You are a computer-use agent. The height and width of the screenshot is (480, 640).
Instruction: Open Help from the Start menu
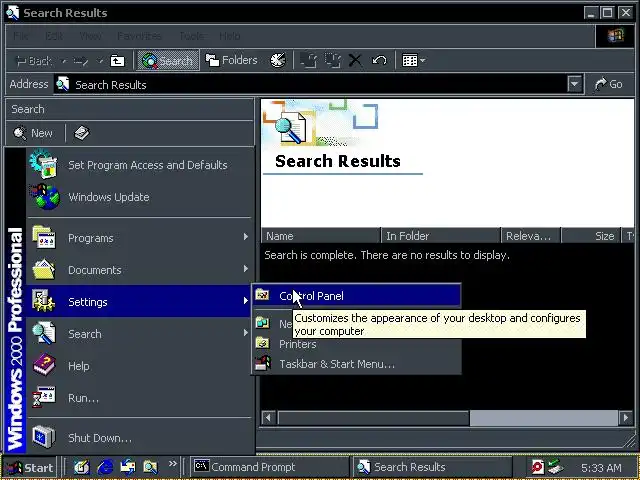(x=138, y=366)
